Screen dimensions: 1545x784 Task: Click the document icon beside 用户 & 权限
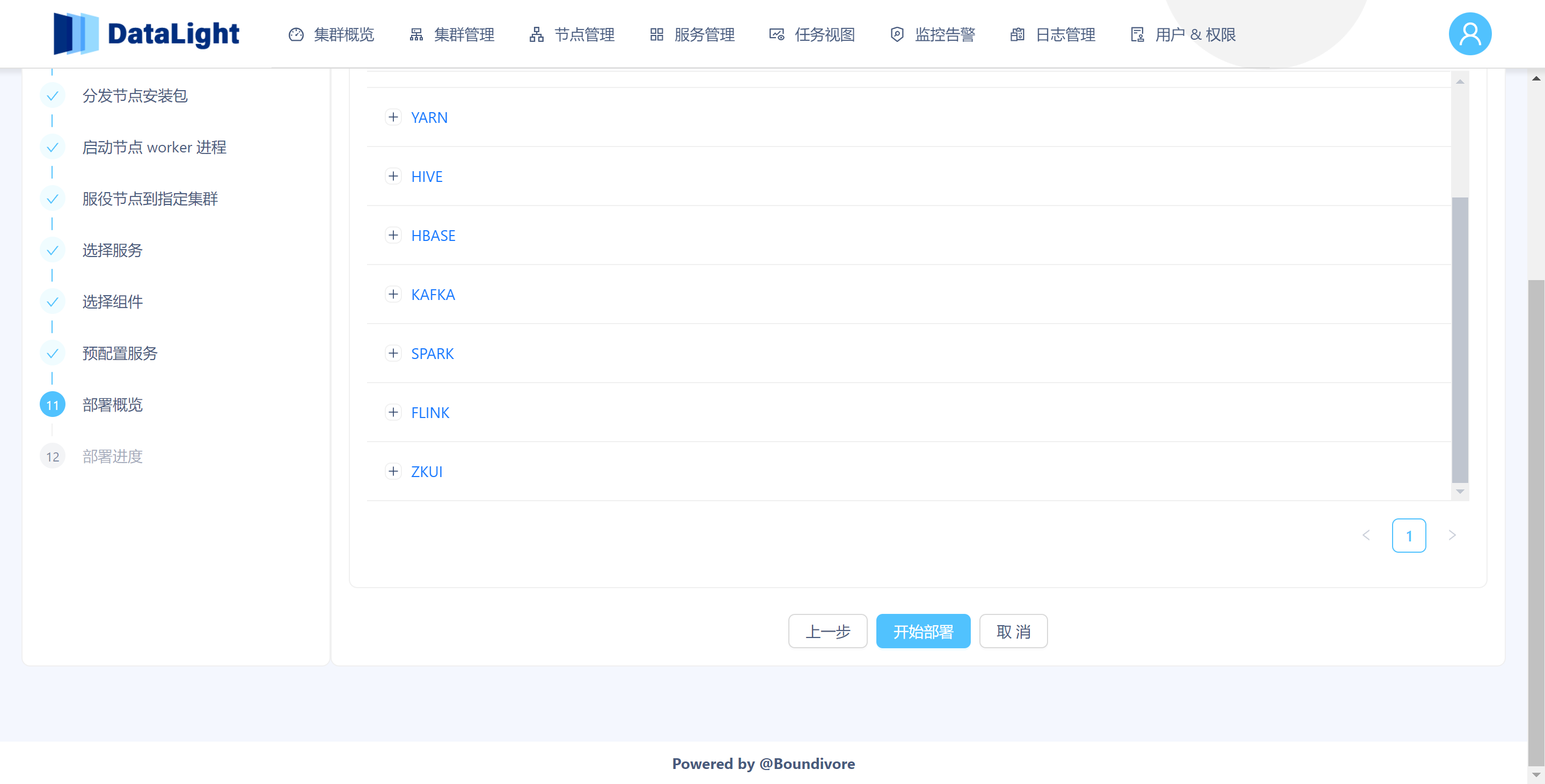point(1138,35)
